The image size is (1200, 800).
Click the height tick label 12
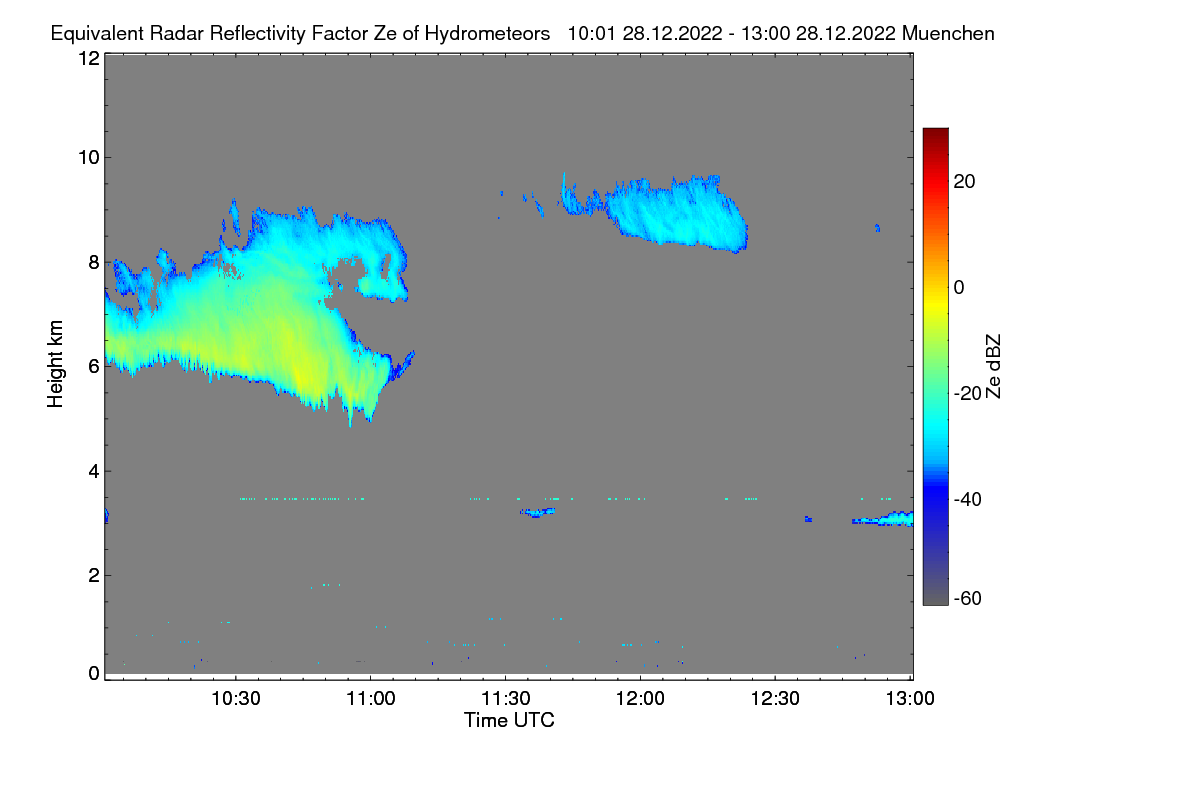(x=88, y=58)
